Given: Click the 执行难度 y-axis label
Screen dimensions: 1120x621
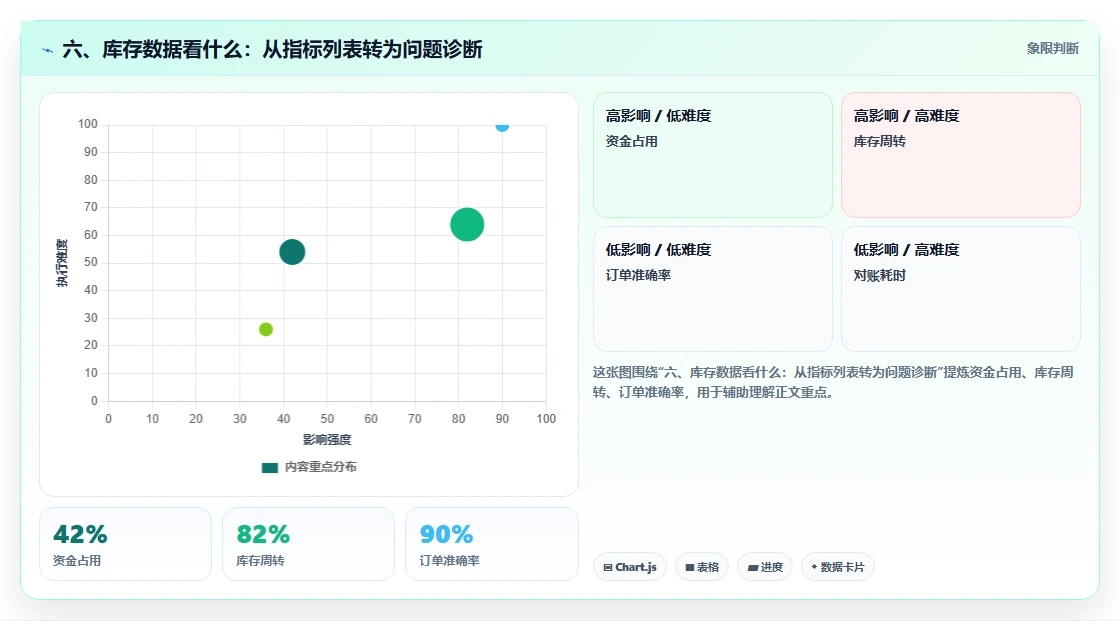Looking at the screenshot, I should (x=62, y=263).
